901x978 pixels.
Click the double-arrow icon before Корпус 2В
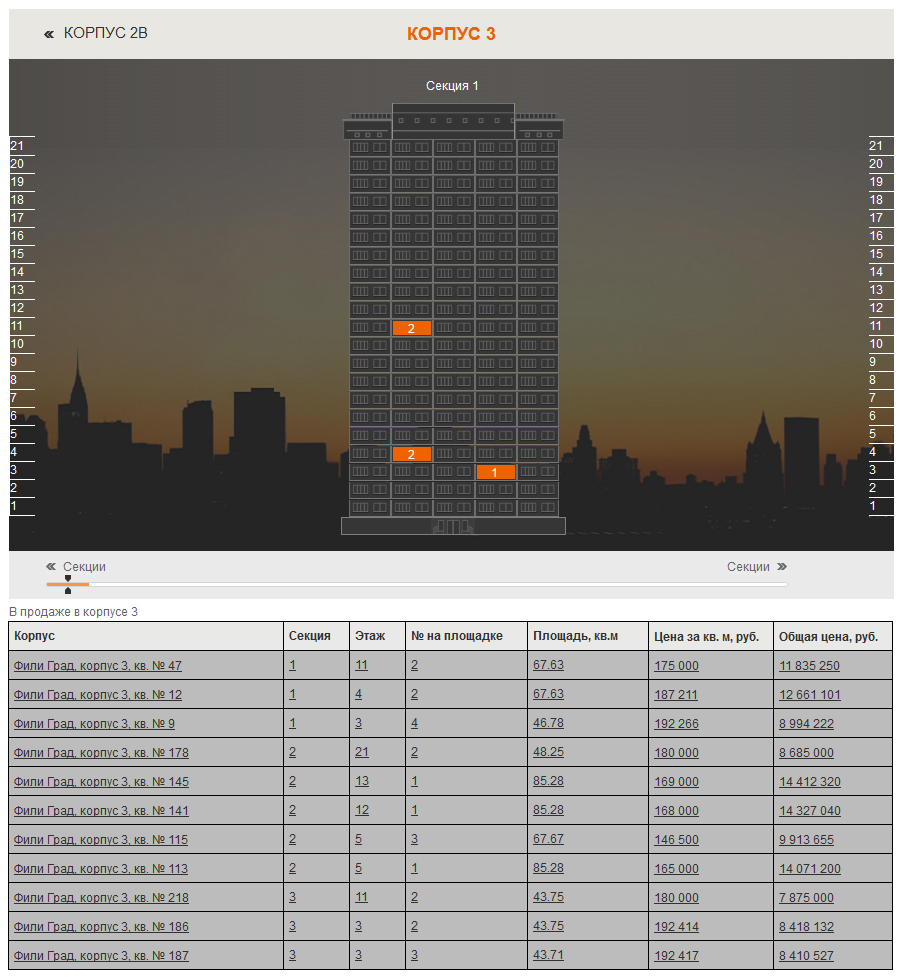click(x=49, y=34)
